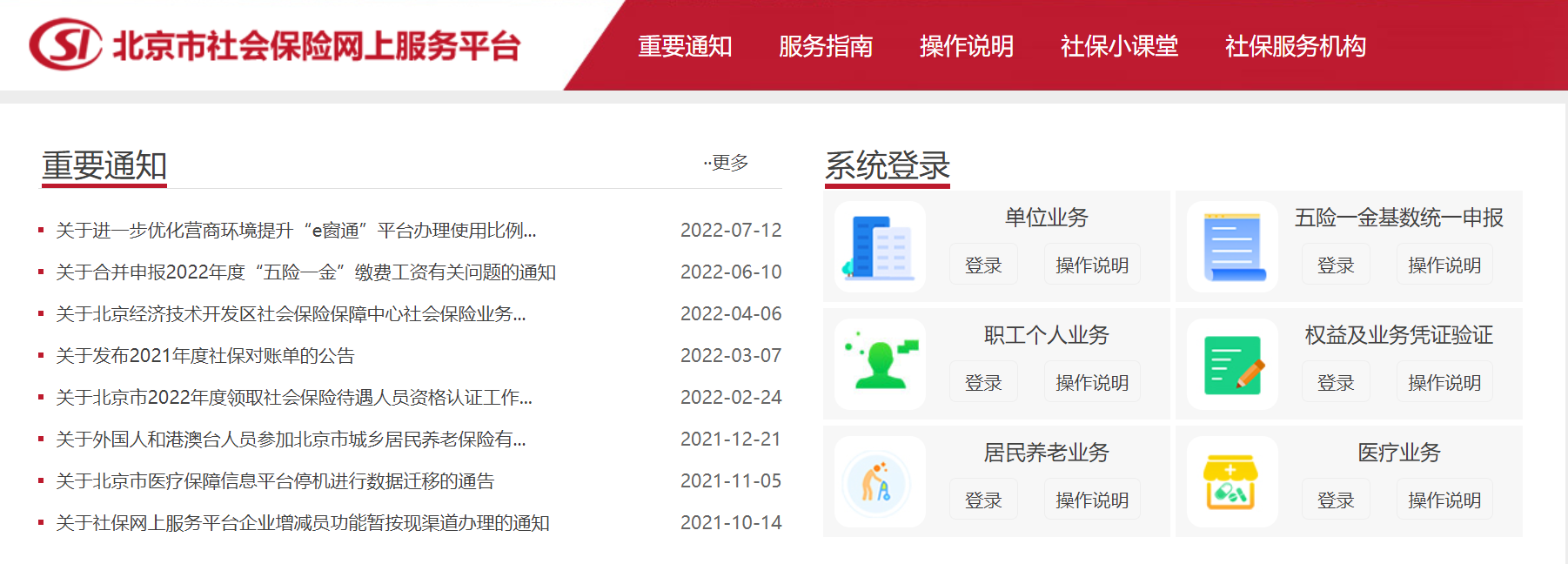
Task: Click the 医疗业务 pharmacy icon
Action: tap(1232, 481)
